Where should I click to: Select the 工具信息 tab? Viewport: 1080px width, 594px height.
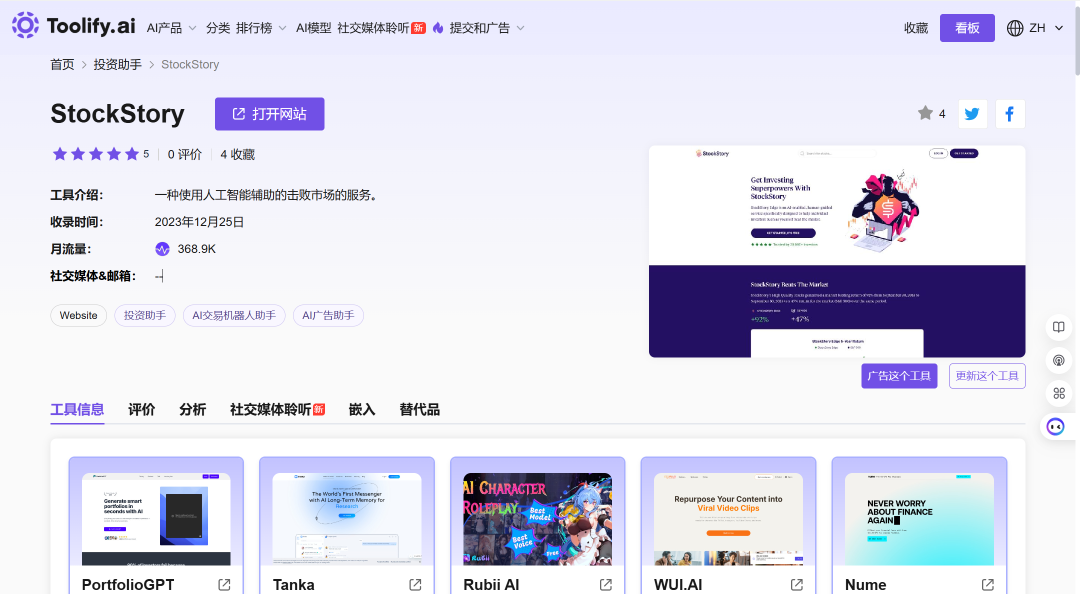[77, 409]
